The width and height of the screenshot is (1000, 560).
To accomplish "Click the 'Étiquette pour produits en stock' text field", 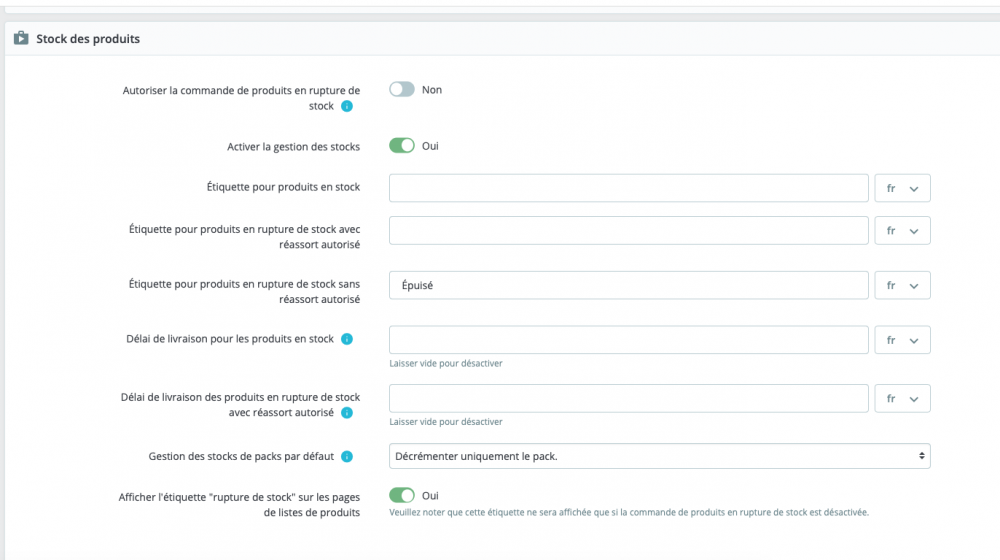I will tap(628, 188).
